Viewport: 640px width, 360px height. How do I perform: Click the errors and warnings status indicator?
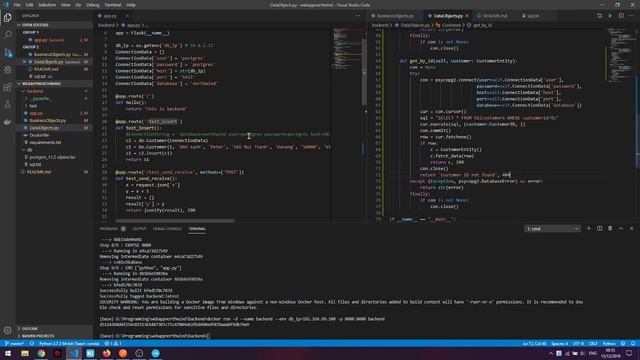tap(113, 344)
